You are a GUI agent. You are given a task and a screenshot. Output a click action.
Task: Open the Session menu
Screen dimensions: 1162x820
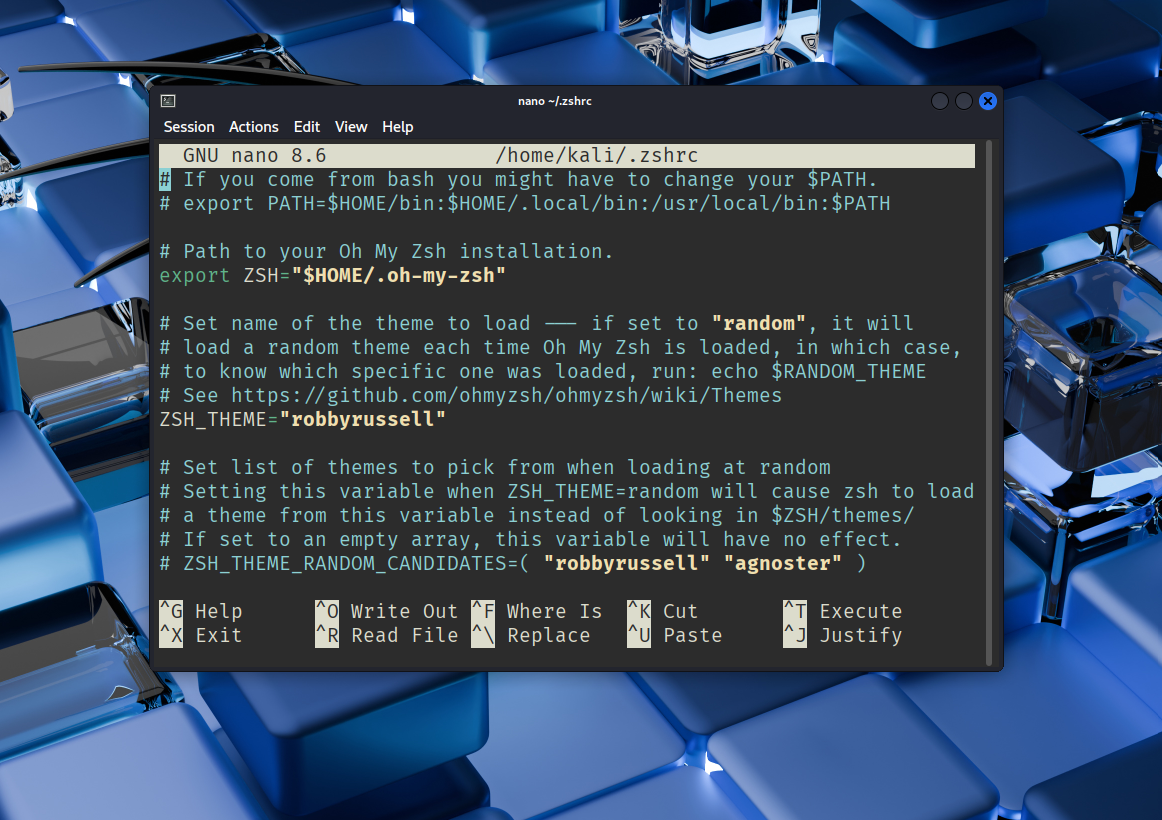189,127
